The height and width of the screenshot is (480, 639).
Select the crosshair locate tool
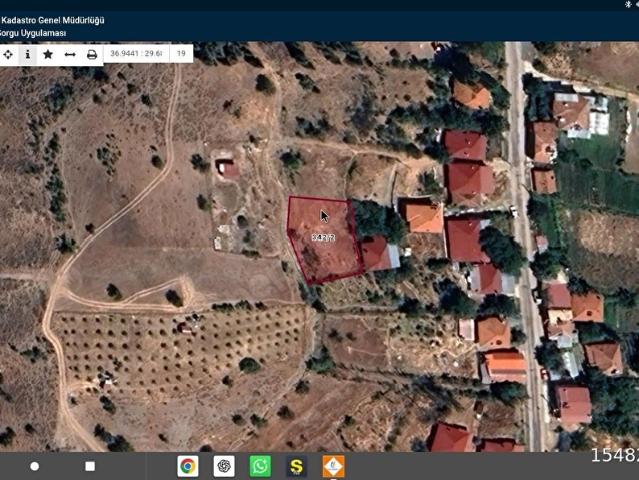(8, 54)
